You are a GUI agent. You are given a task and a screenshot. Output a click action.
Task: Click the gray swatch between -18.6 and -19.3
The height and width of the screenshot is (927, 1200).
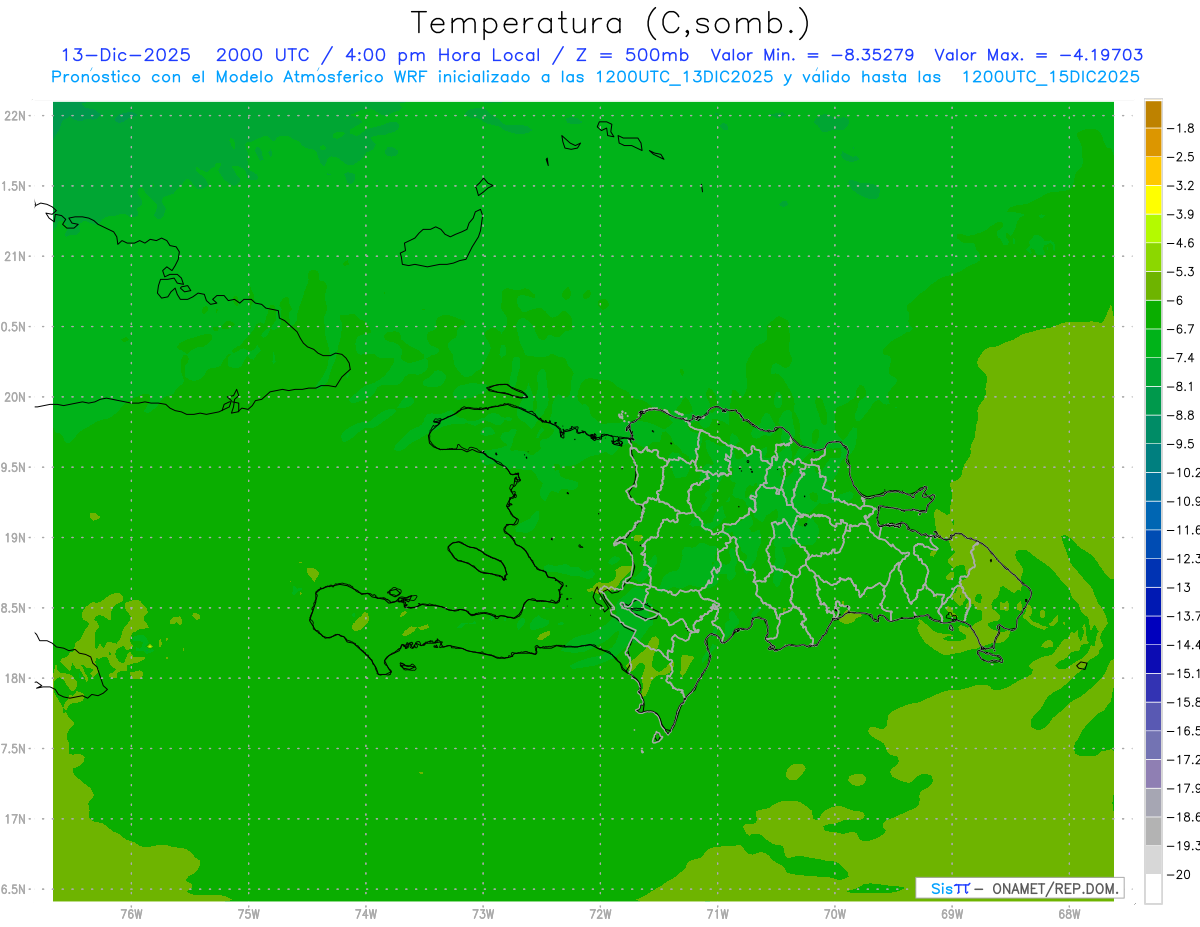[x=1153, y=831]
